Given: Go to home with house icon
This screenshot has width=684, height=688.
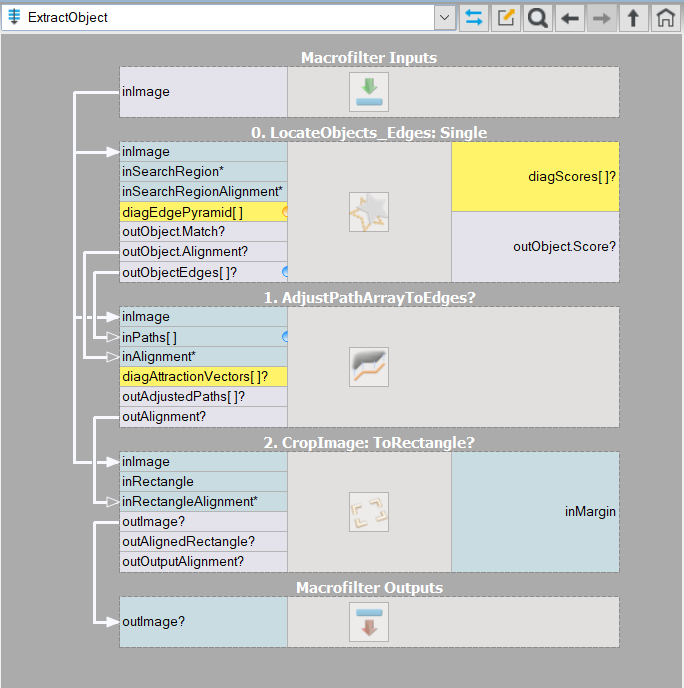Looking at the screenshot, I should click(x=664, y=17).
